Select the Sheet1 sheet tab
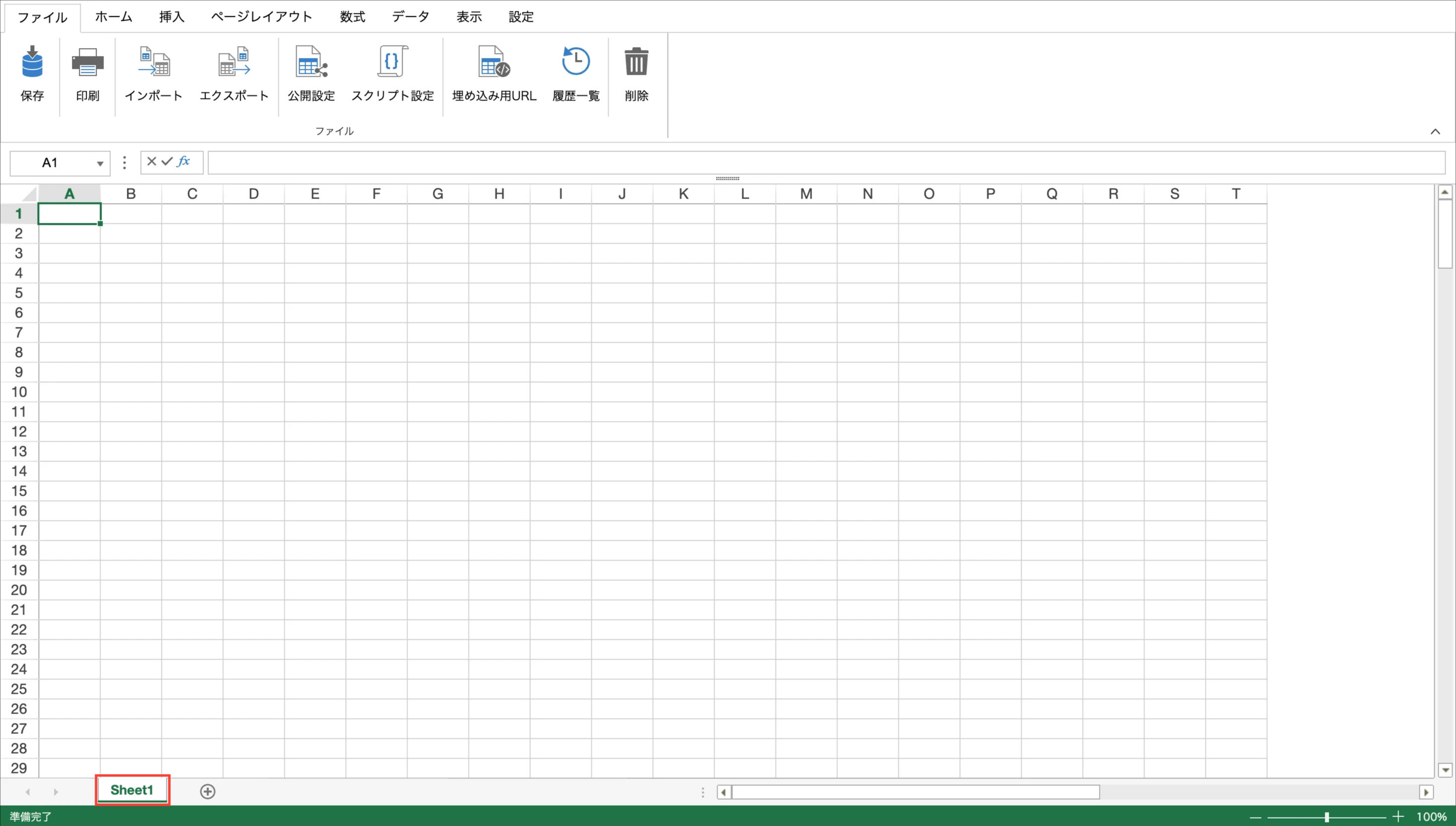Viewport: 1456px width, 826px height. click(x=132, y=790)
